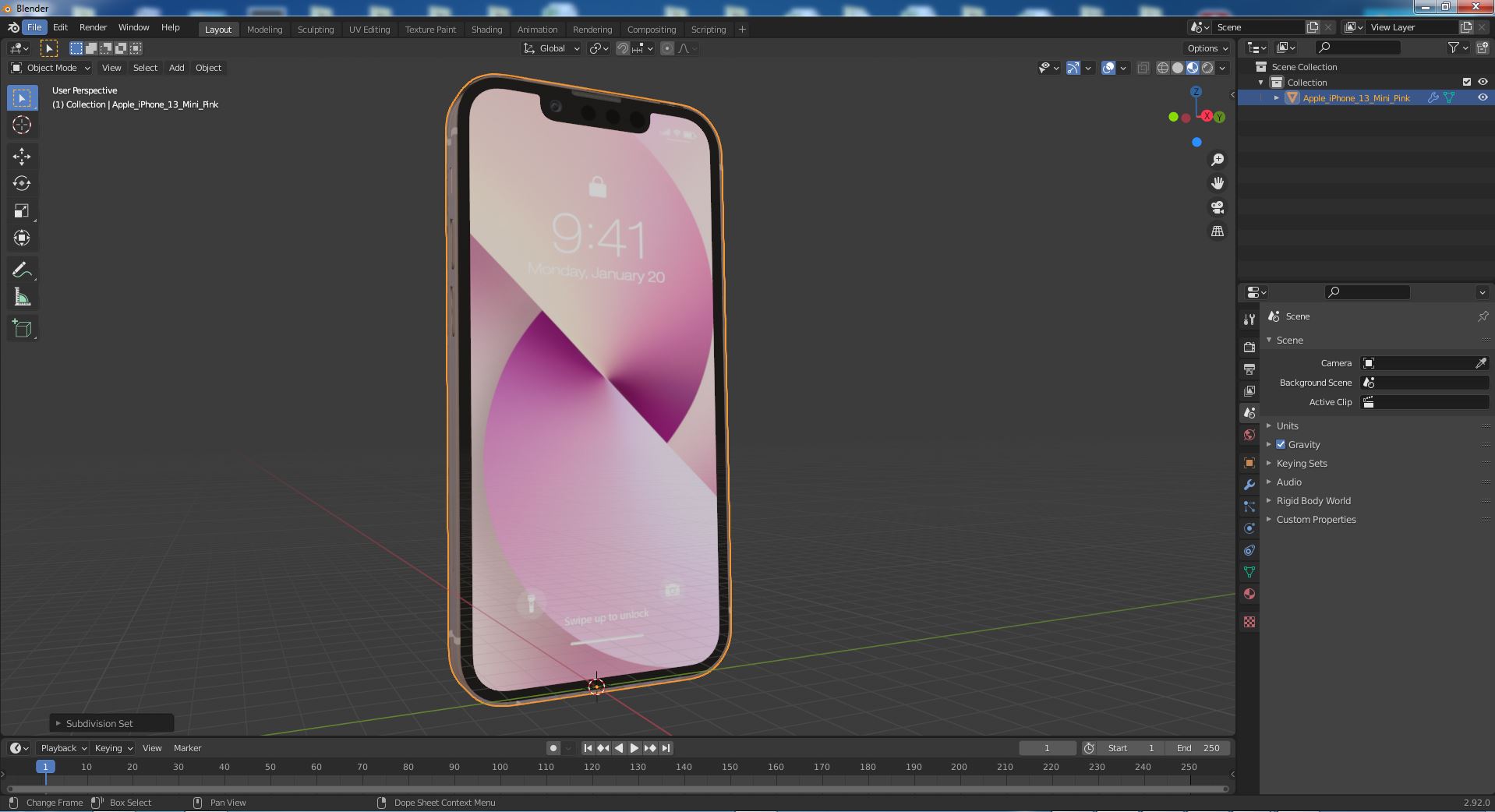Select Apple_iPhone_13_Mini_Pink in outliner
The height and width of the screenshot is (812, 1495).
(1355, 97)
